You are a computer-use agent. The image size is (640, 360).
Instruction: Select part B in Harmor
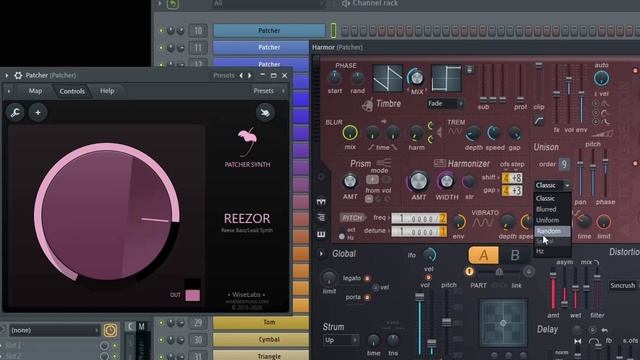pos(515,255)
